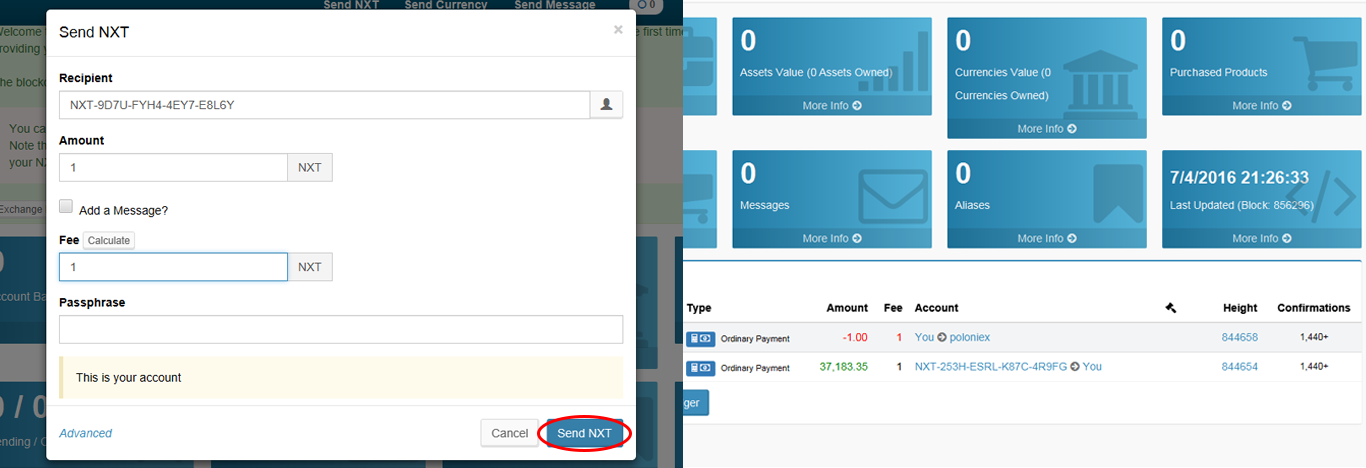
Task: Open block height 844658 link
Action: (1240, 338)
